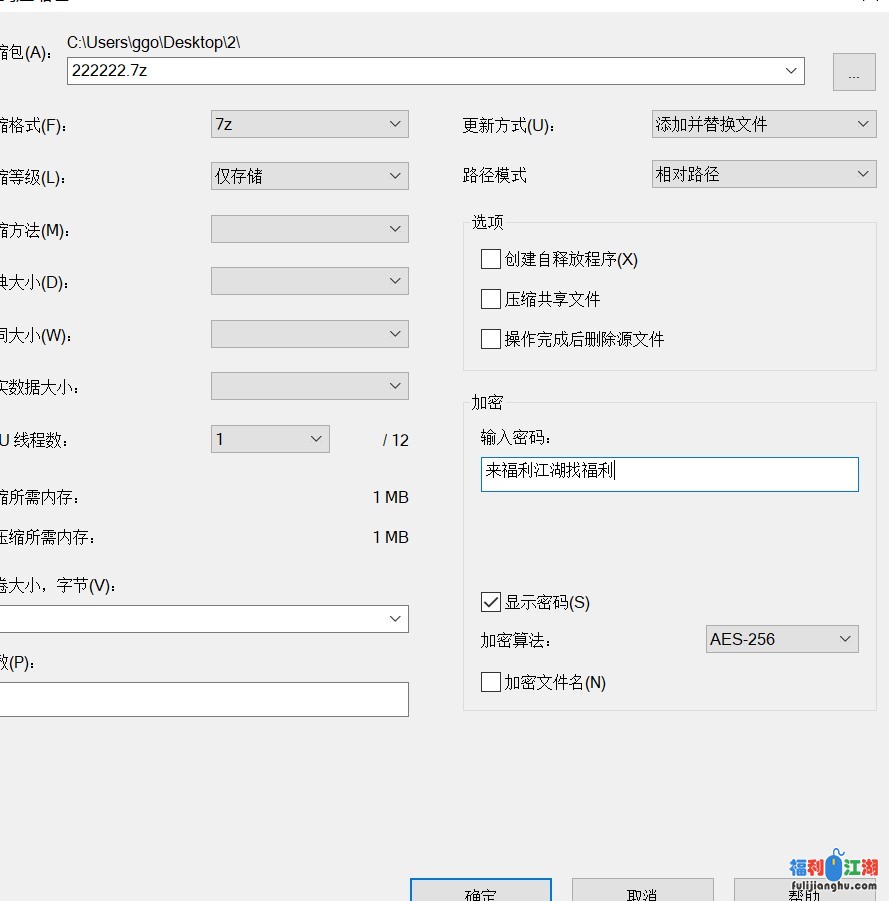Check the 压缩共享文件 option
The width and height of the screenshot is (889, 901).
[491, 299]
